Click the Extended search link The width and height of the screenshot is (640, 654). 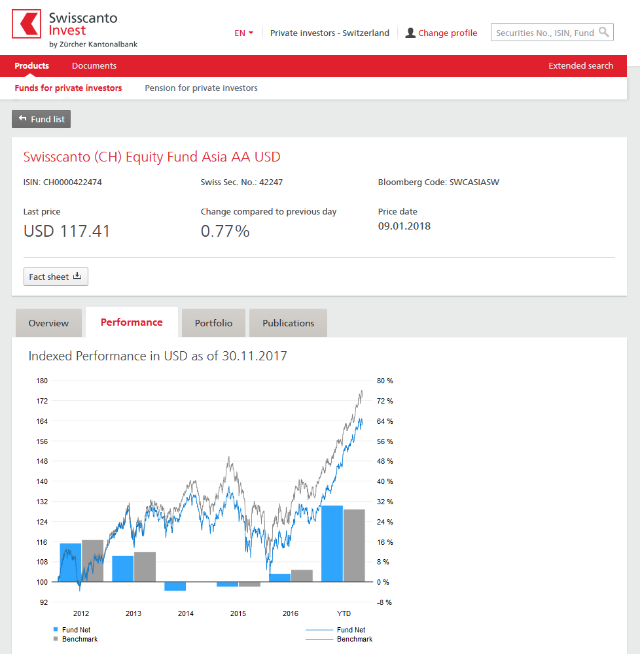click(580, 66)
